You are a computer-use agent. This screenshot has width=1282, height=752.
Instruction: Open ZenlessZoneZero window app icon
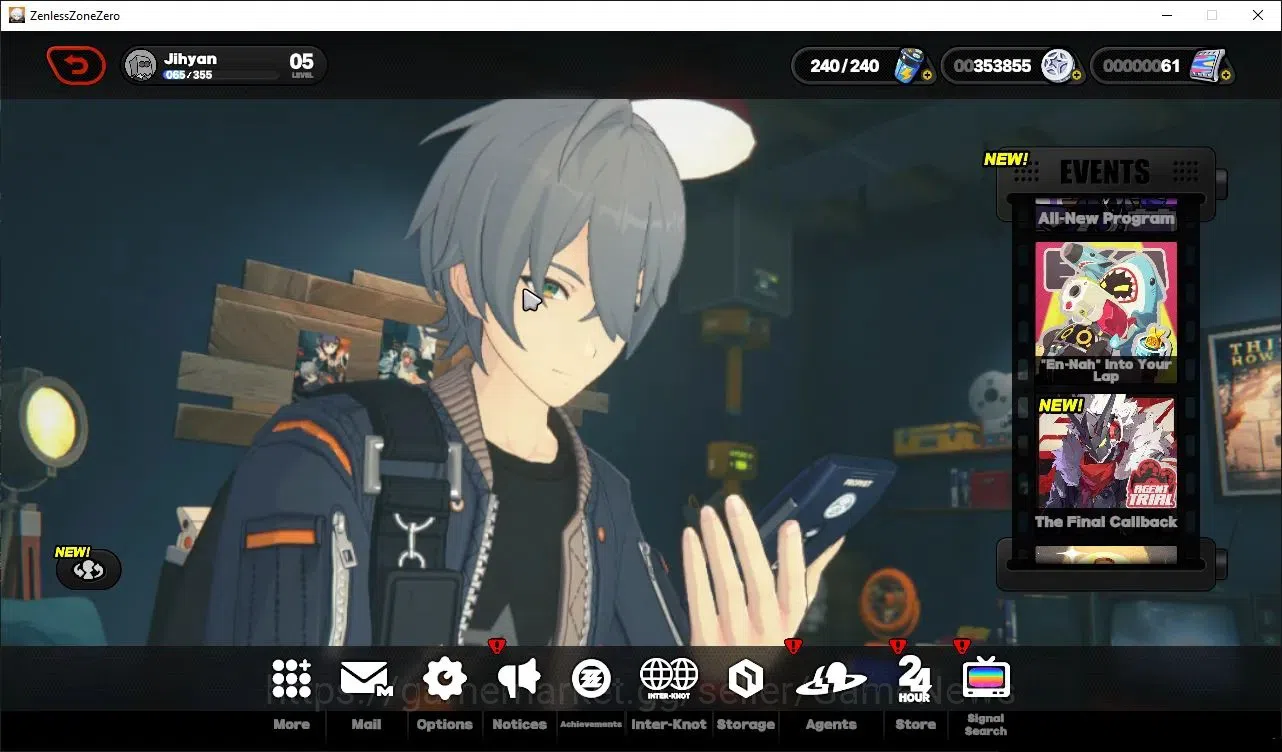click(x=16, y=15)
